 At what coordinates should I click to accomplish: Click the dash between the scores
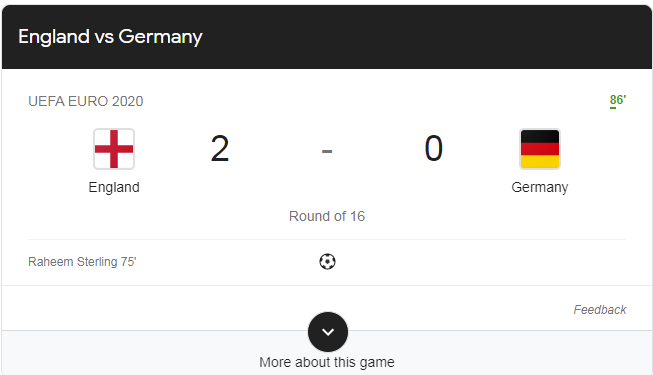pos(327,151)
